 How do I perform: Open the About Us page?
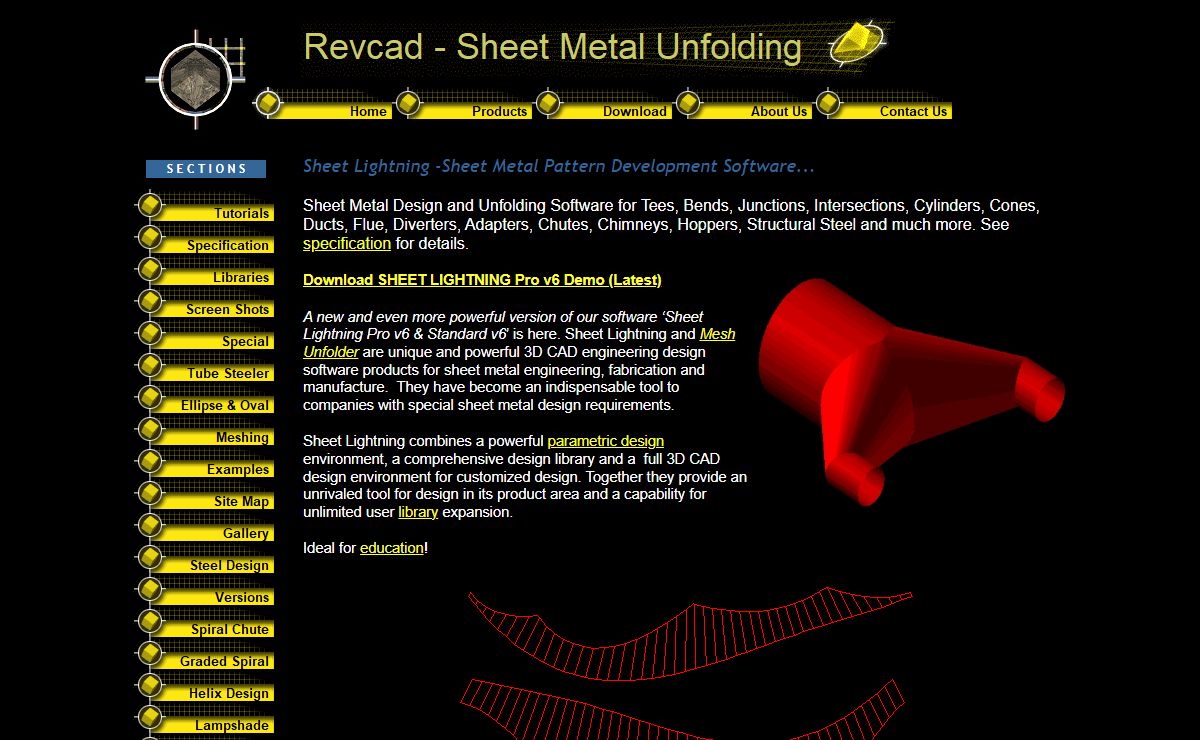pyautogui.click(x=779, y=112)
